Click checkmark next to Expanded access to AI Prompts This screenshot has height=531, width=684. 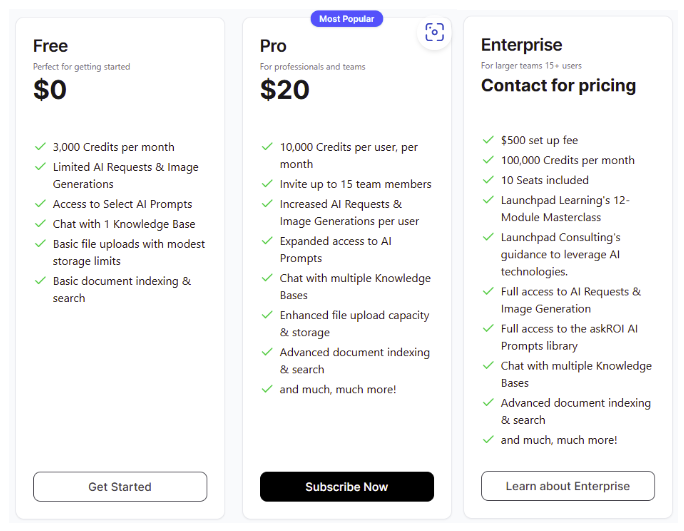coord(267,240)
